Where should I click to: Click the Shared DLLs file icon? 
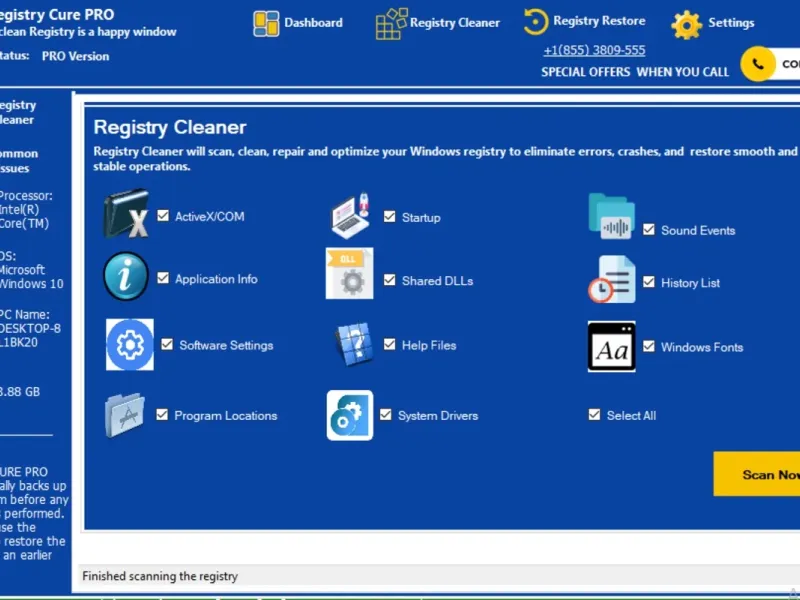click(x=349, y=273)
